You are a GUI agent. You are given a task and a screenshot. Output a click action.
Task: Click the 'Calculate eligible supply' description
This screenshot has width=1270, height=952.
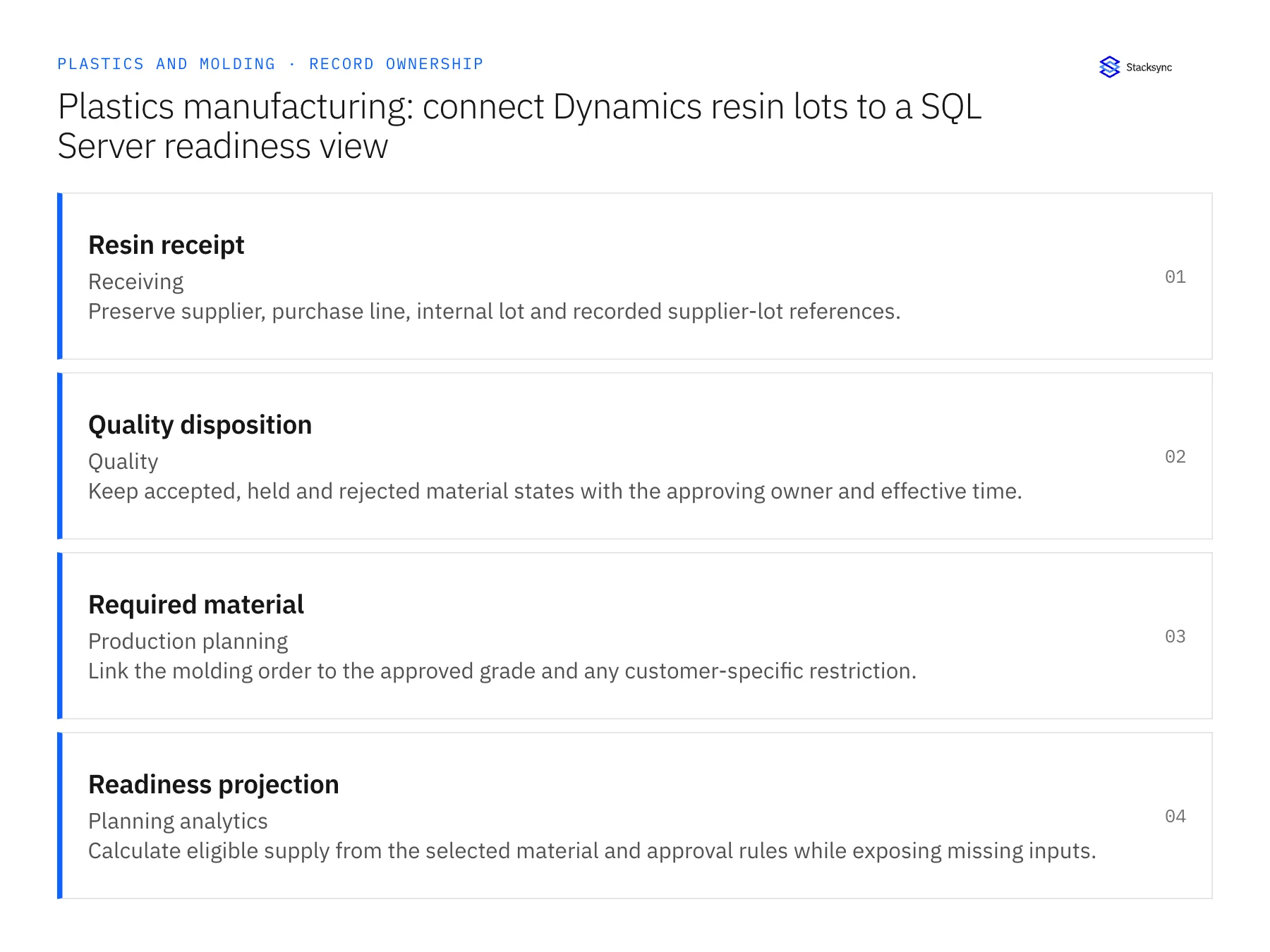(592, 850)
